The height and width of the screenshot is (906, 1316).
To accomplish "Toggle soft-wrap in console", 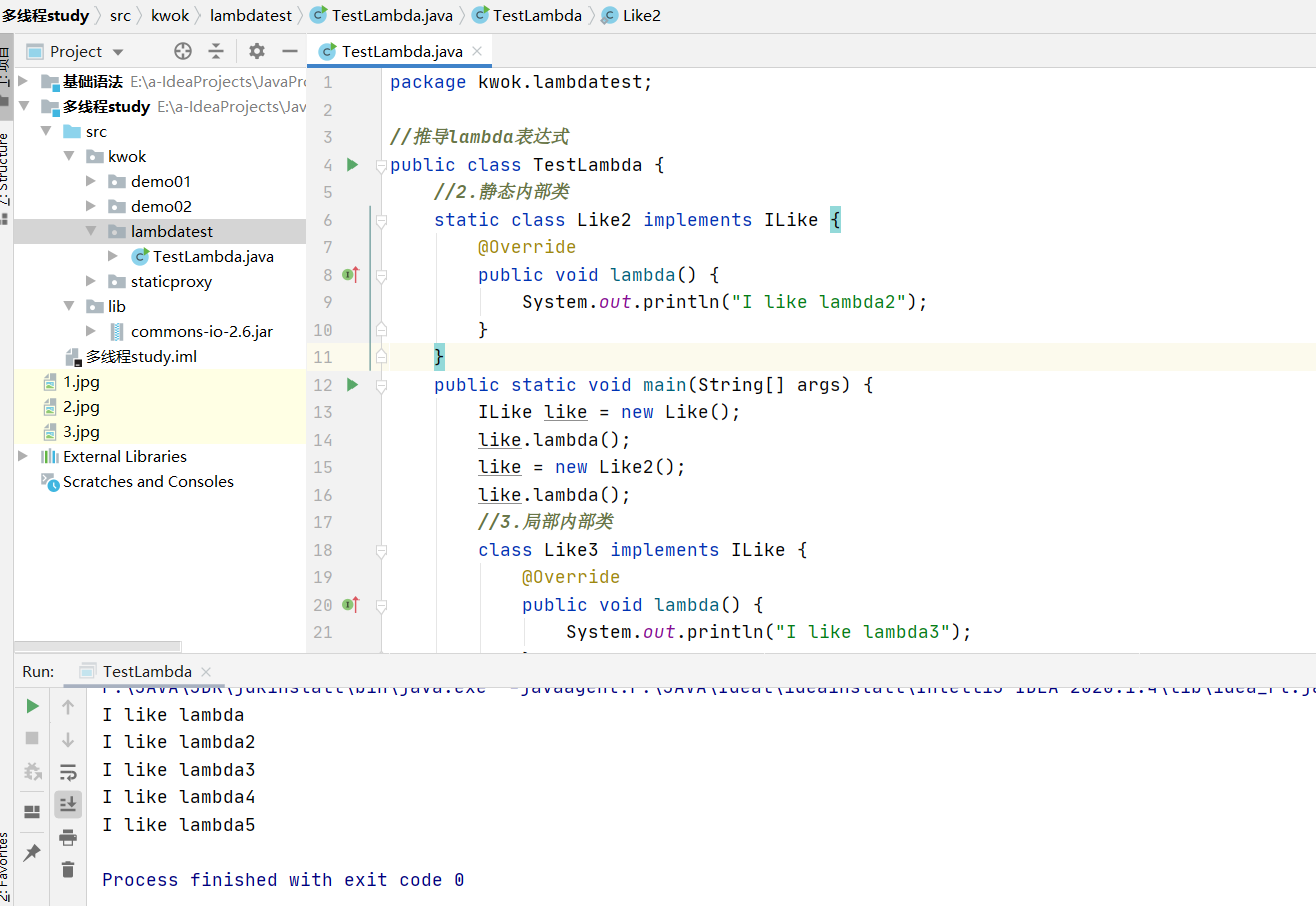I will coord(68,771).
